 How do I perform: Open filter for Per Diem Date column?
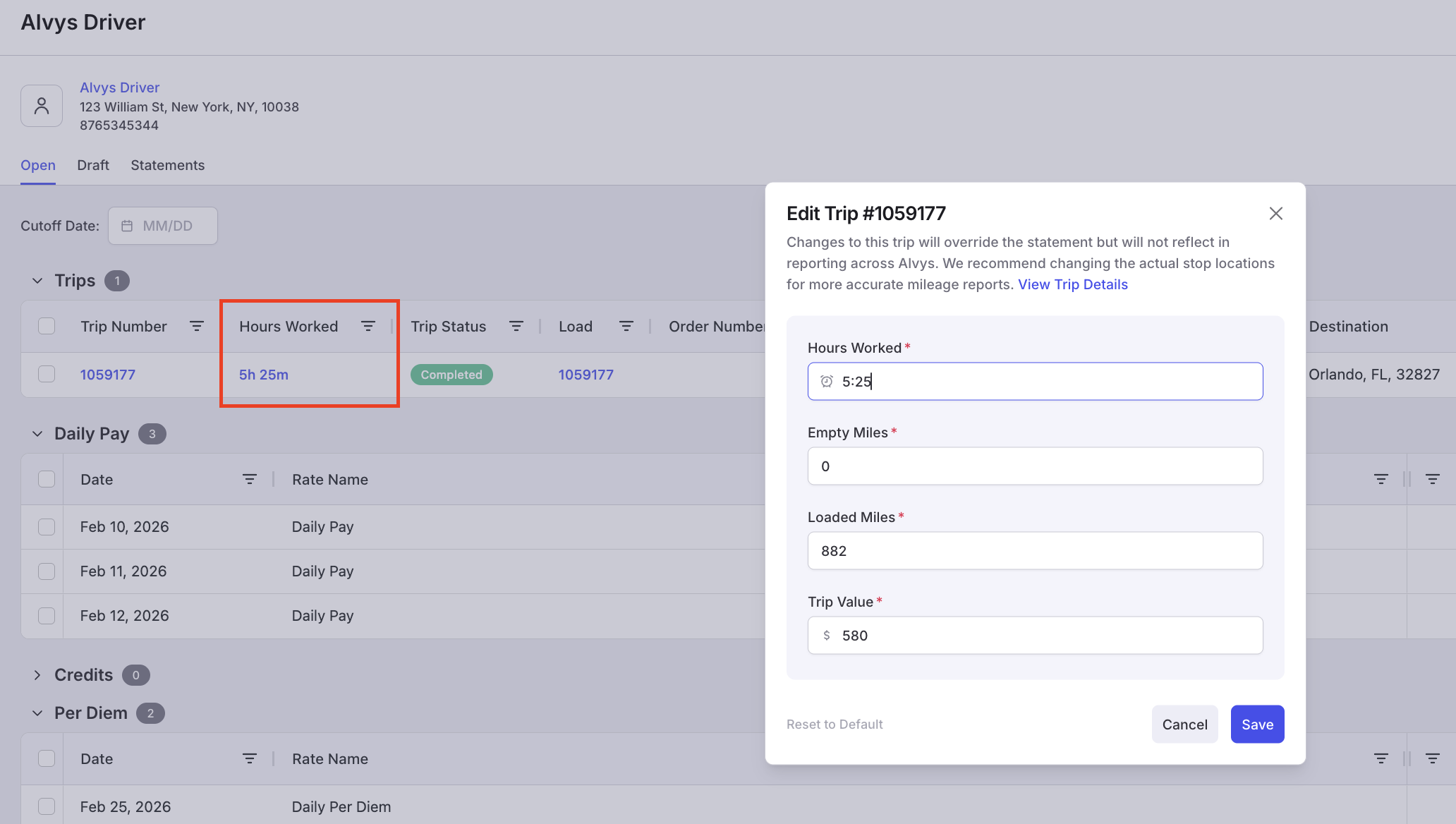(x=250, y=758)
